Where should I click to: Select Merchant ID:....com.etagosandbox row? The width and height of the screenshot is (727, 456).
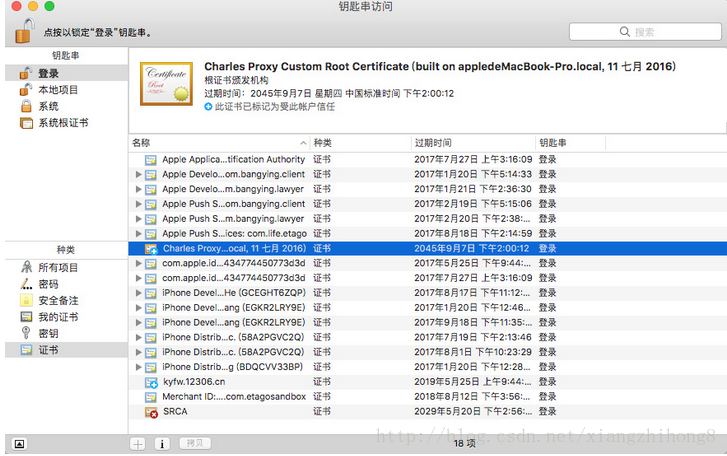427,397
